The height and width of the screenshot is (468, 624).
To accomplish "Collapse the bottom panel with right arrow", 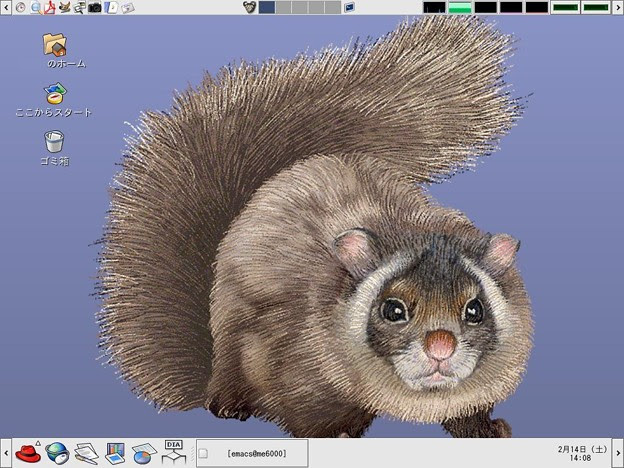I will click(x=618, y=453).
